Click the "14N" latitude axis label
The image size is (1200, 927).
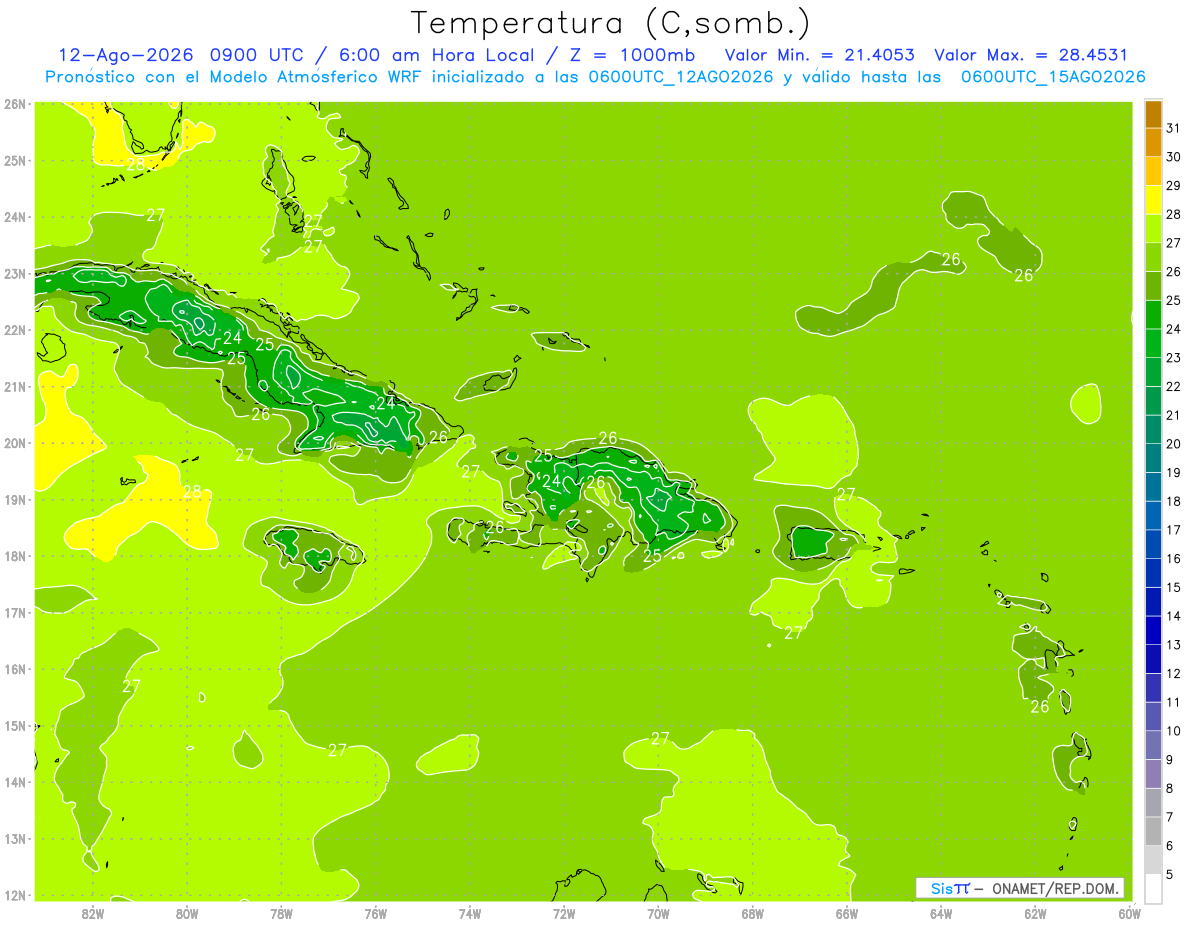coord(14,782)
